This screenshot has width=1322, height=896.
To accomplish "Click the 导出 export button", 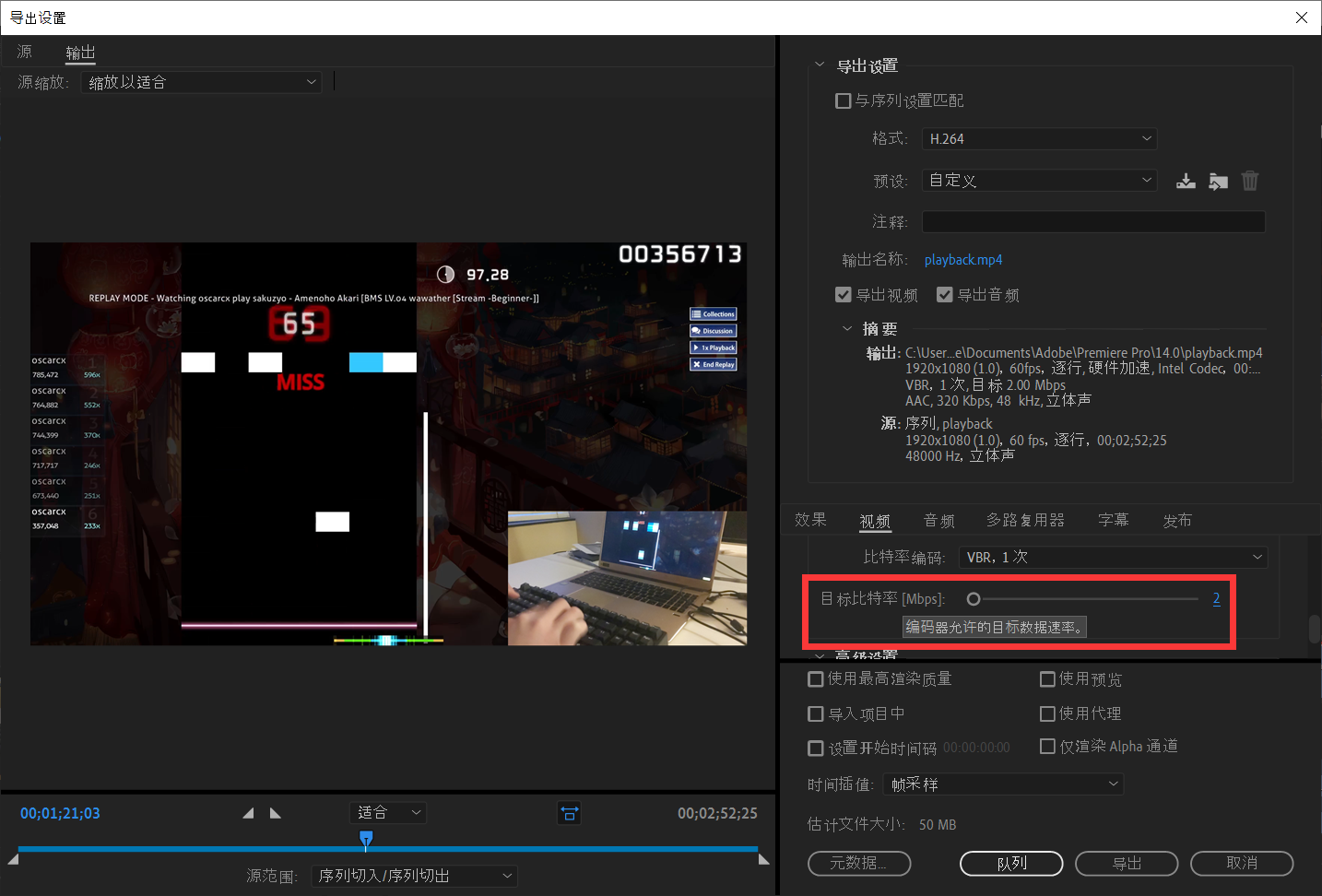I will (x=1127, y=864).
